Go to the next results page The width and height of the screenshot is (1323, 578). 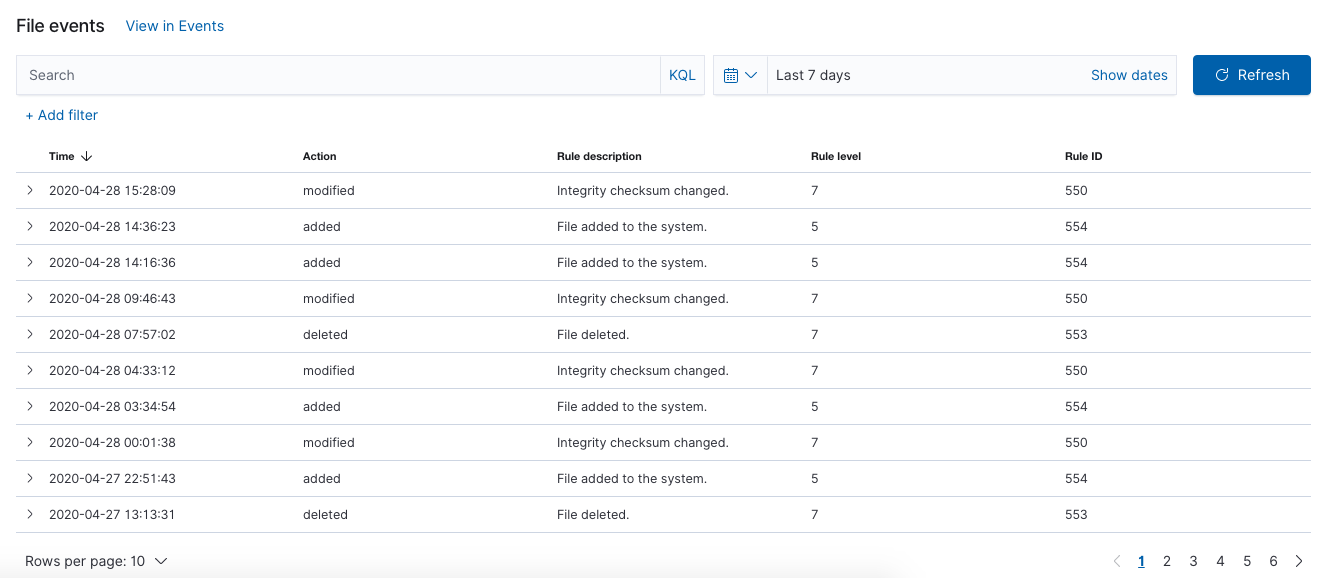[x=1299, y=562]
